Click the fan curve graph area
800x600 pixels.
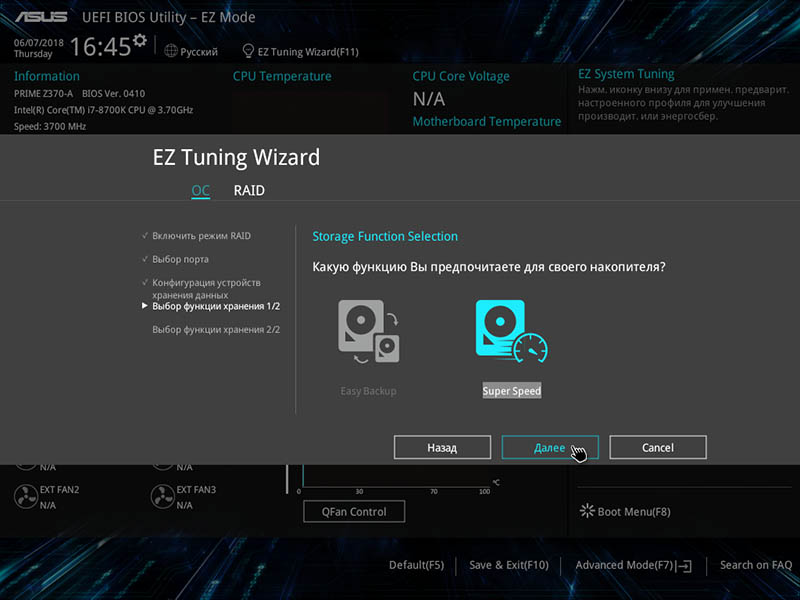pyautogui.click(x=395, y=478)
